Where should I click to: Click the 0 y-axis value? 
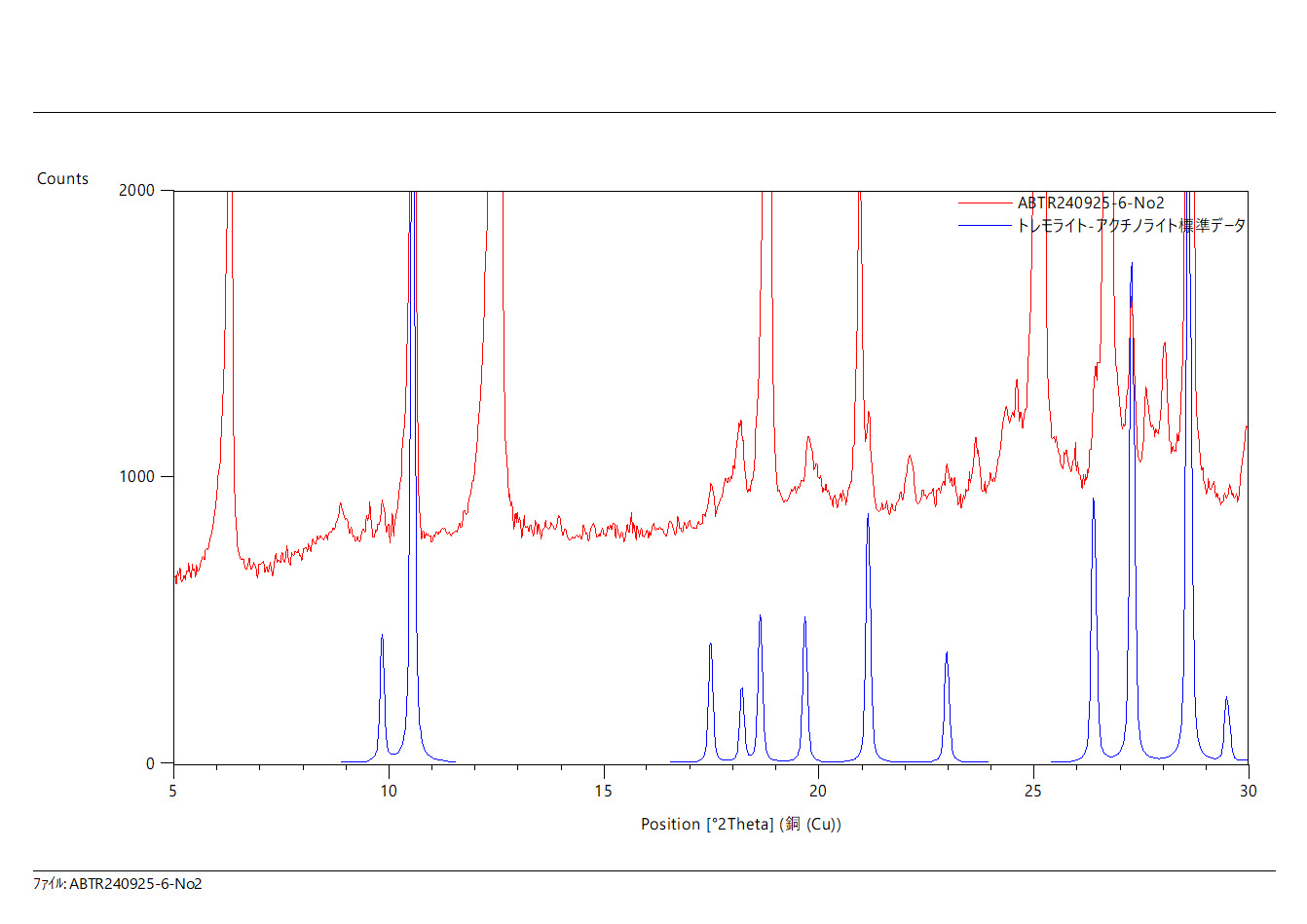(x=150, y=763)
